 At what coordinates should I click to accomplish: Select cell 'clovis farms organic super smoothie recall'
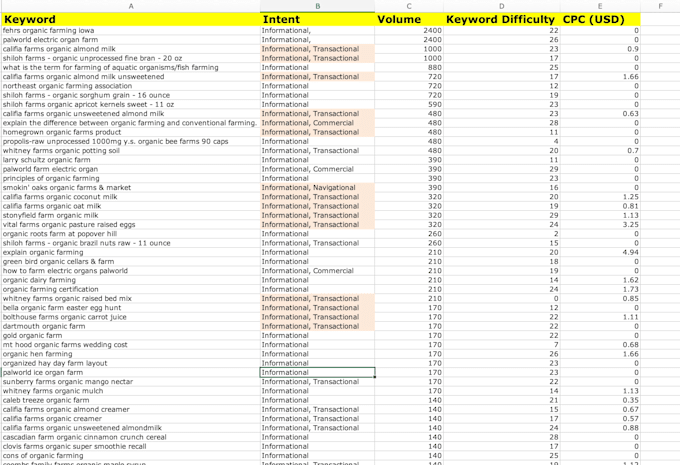coord(131,446)
